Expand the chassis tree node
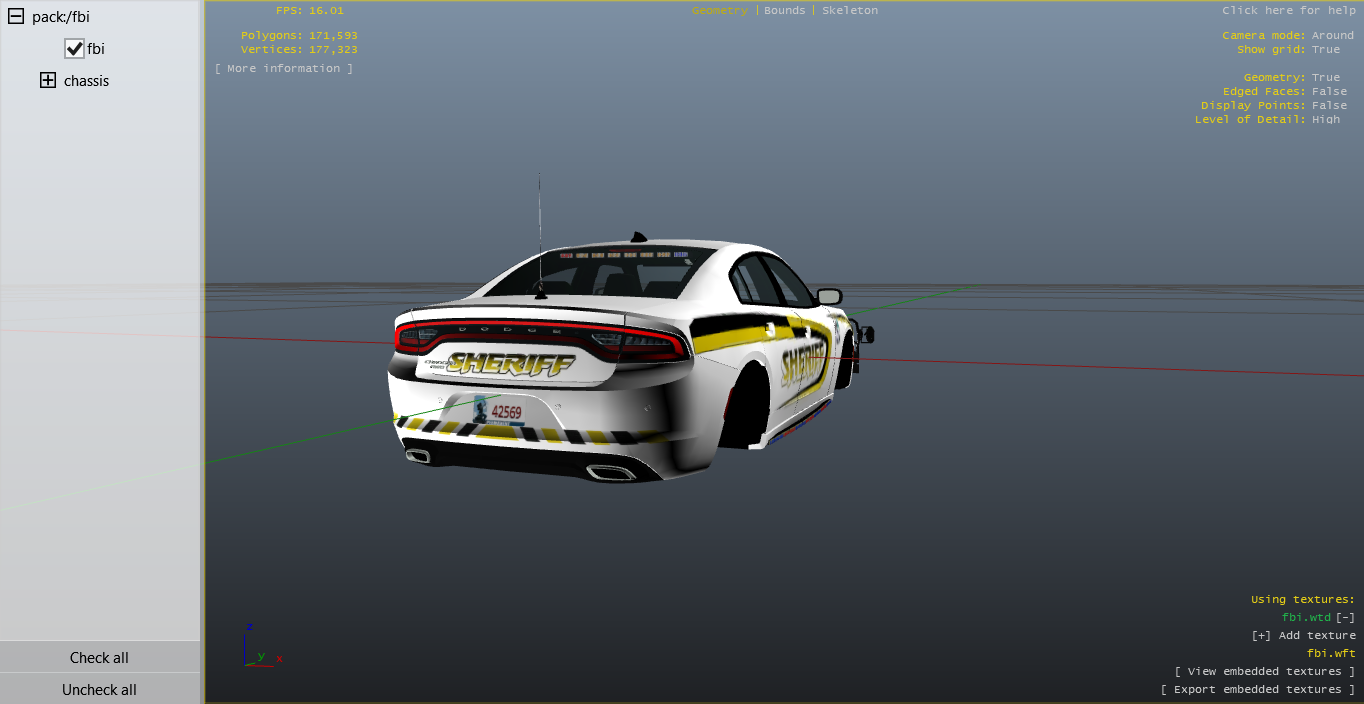The image size is (1364, 704). pos(48,81)
